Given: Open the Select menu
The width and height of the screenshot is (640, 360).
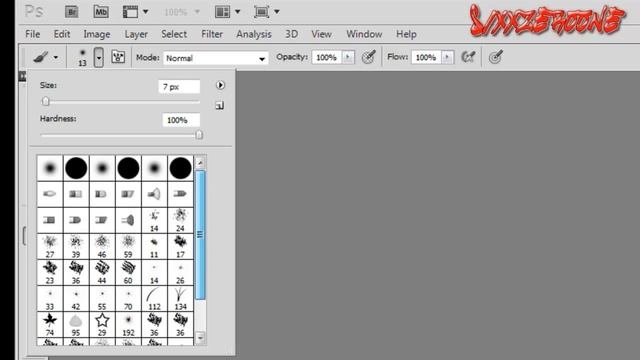Looking at the screenshot, I should coord(174,34).
